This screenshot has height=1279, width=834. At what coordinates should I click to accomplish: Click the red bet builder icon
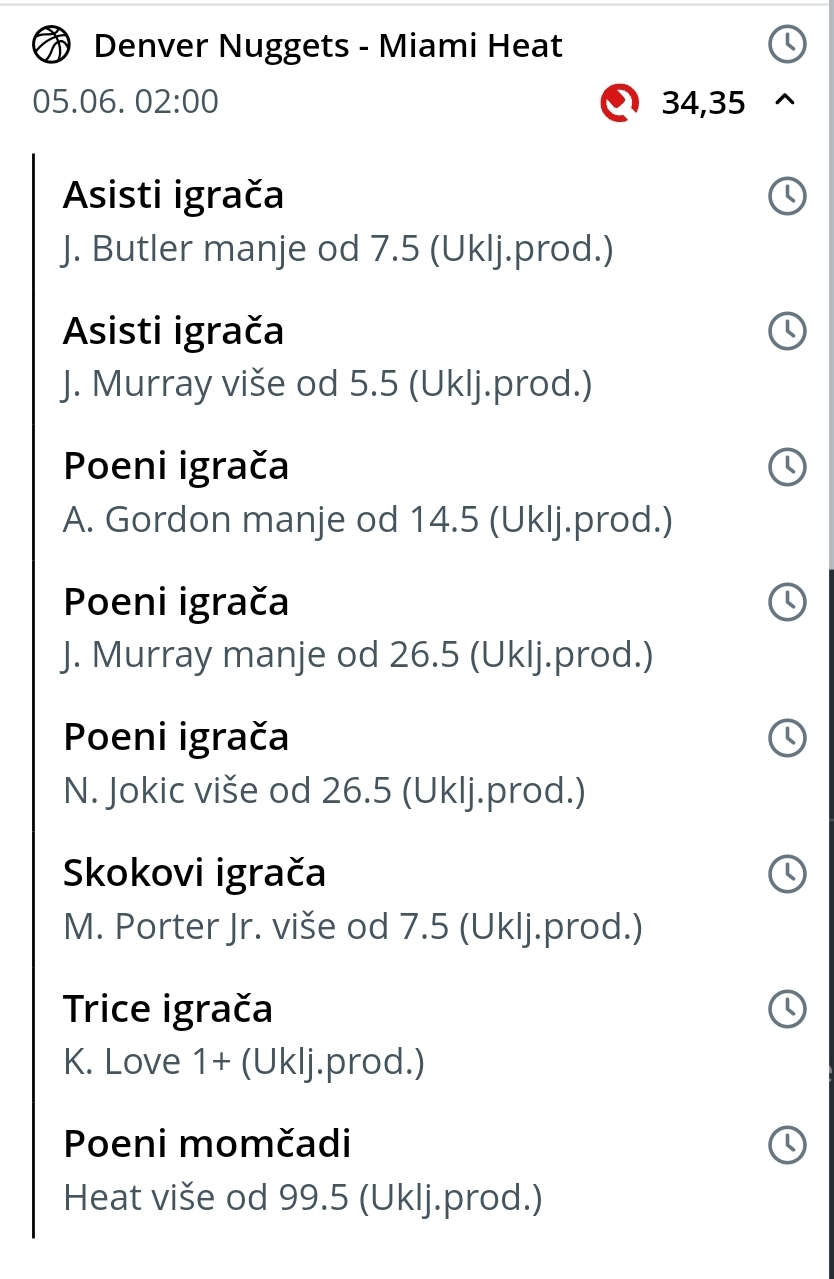pos(620,102)
